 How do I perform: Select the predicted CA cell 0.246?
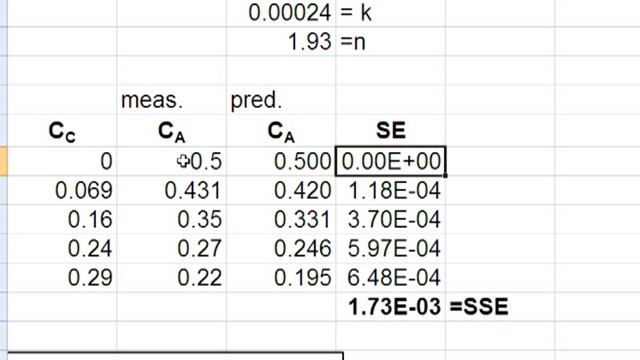pos(281,249)
